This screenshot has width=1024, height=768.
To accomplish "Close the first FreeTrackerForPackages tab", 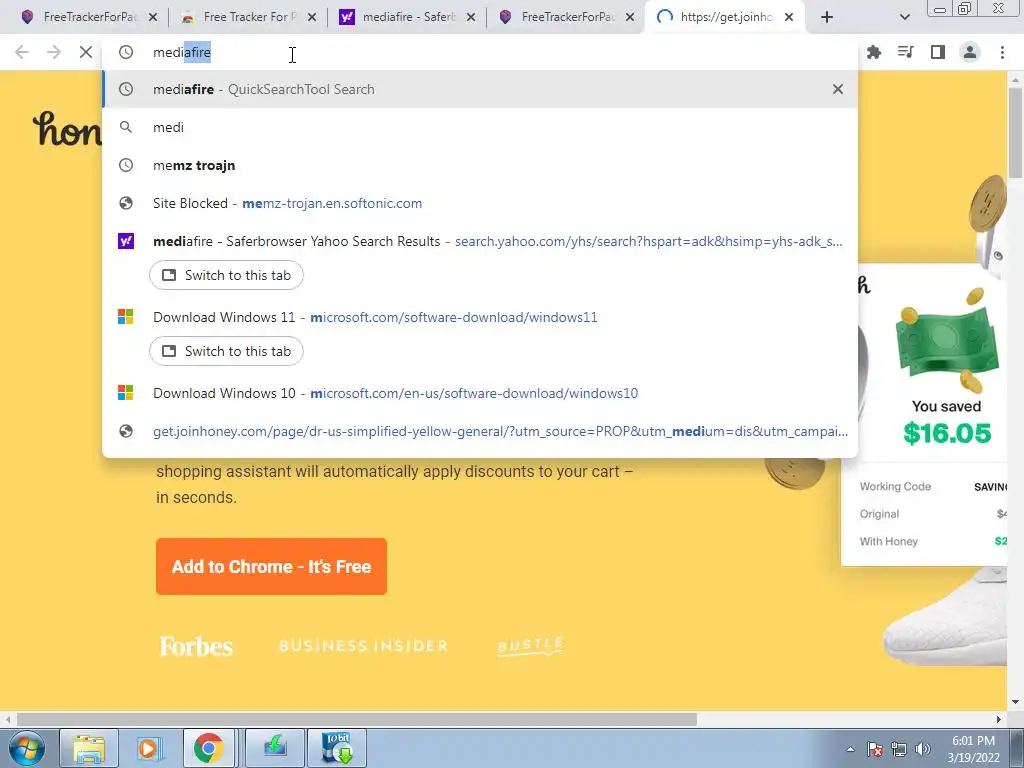I will click(153, 17).
